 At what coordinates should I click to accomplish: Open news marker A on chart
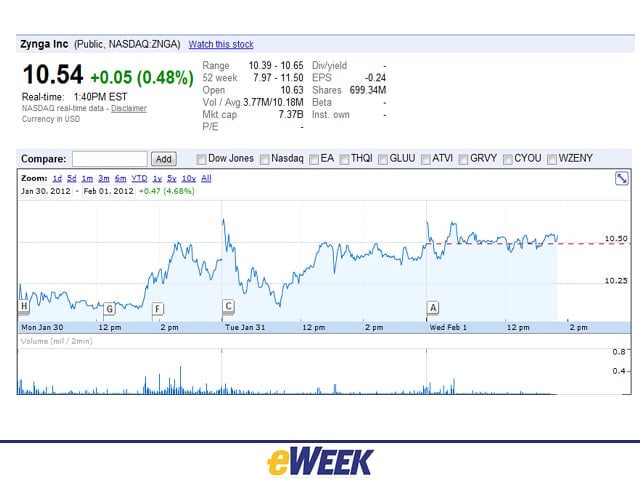click(433, 307)
